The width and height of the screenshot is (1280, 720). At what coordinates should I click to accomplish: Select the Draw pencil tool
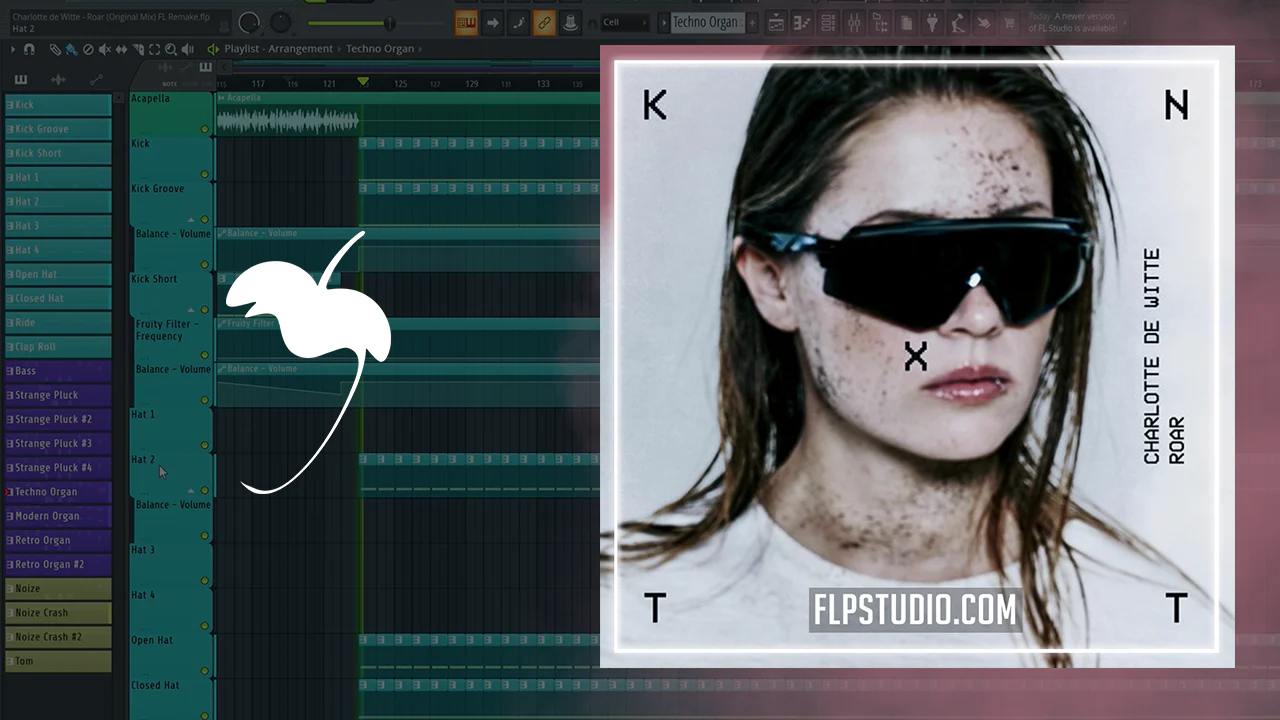point(55,49)
